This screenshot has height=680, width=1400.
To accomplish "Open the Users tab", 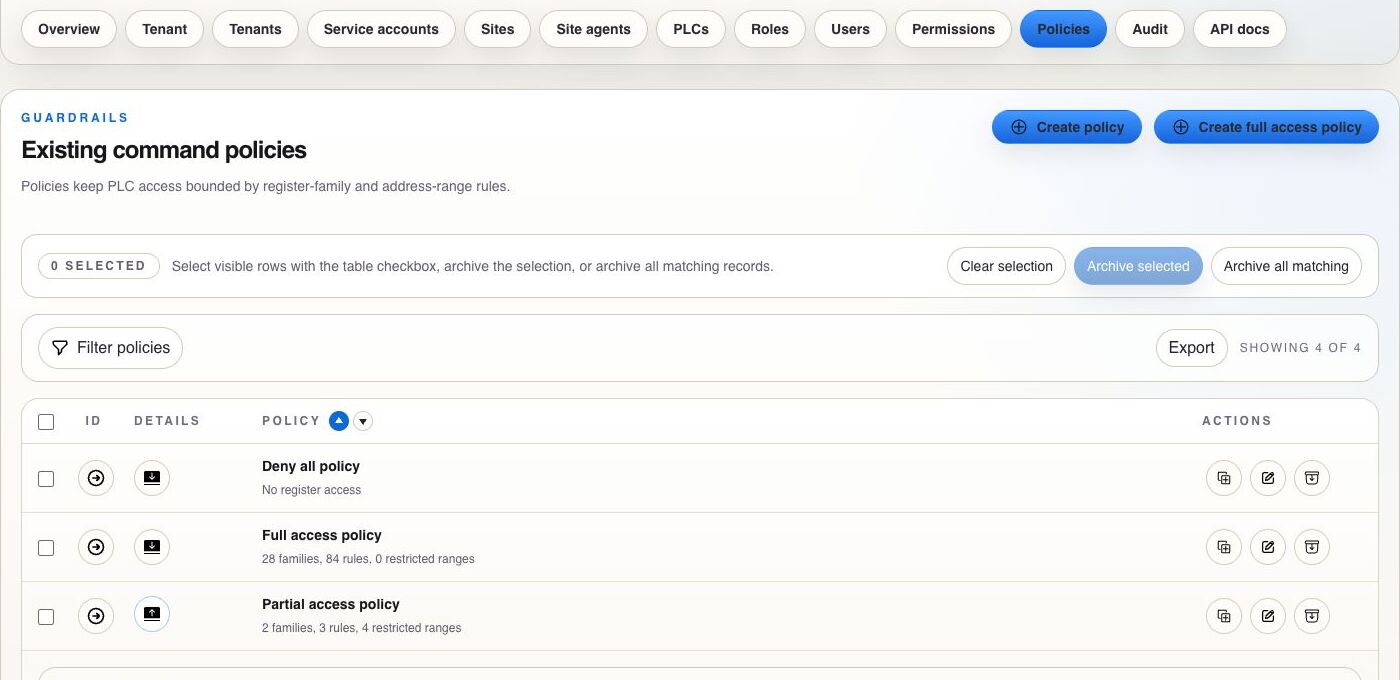I will coord(850,29).
